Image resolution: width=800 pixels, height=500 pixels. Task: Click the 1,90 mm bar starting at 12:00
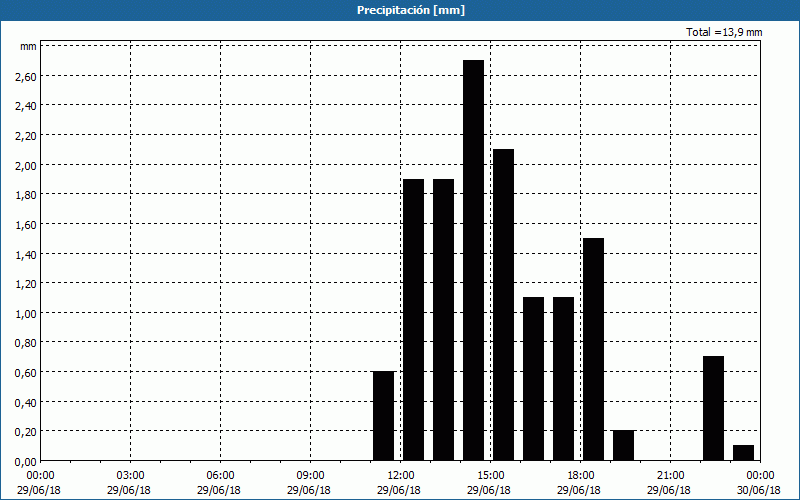[x=414, y=319]
